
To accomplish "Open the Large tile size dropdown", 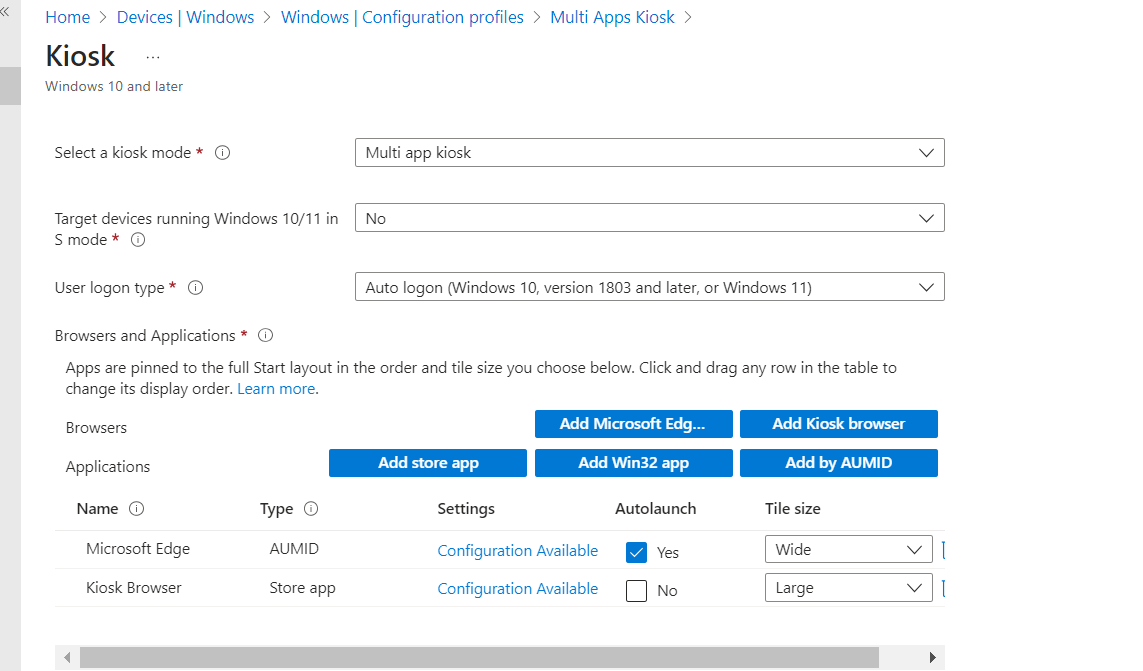I will (849, 588).
